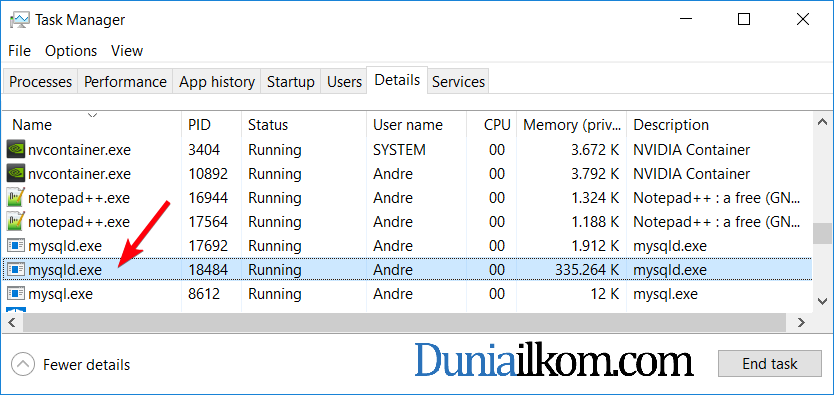Click the vertical scrollbar down arrow

click(x=822, y=301)
